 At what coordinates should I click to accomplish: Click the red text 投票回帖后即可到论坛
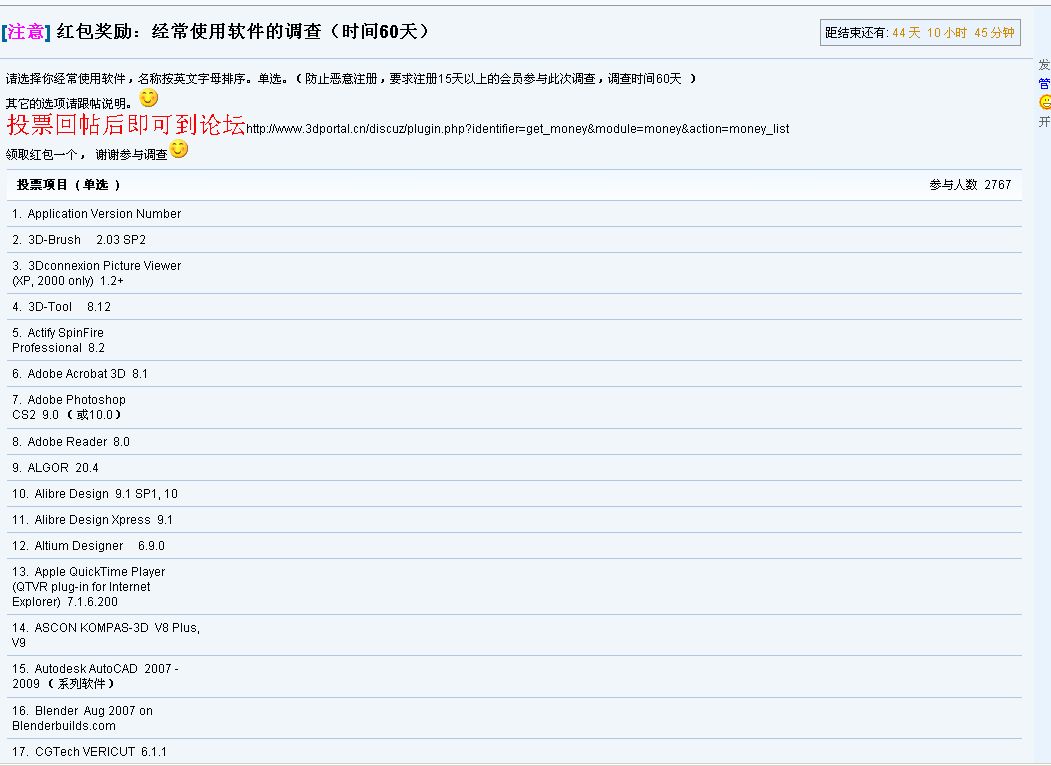[x=126, y=125]
